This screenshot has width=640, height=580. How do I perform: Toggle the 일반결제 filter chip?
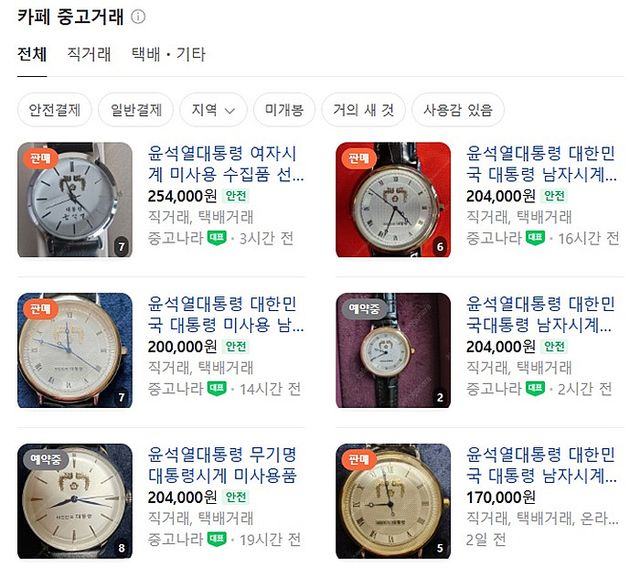[x=136, y=110]
